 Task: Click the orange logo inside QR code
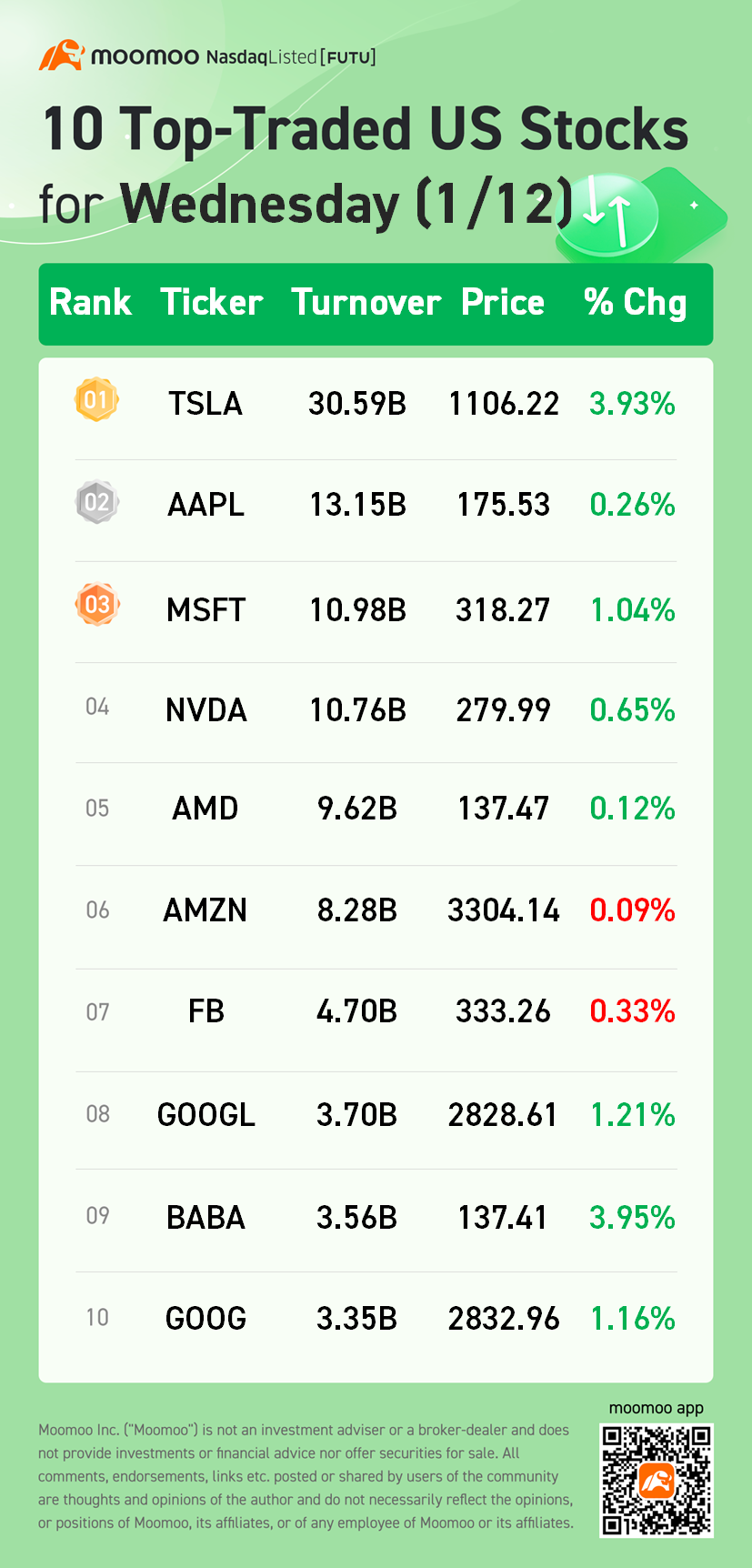pyautogui.click(x=656, y=1482)
